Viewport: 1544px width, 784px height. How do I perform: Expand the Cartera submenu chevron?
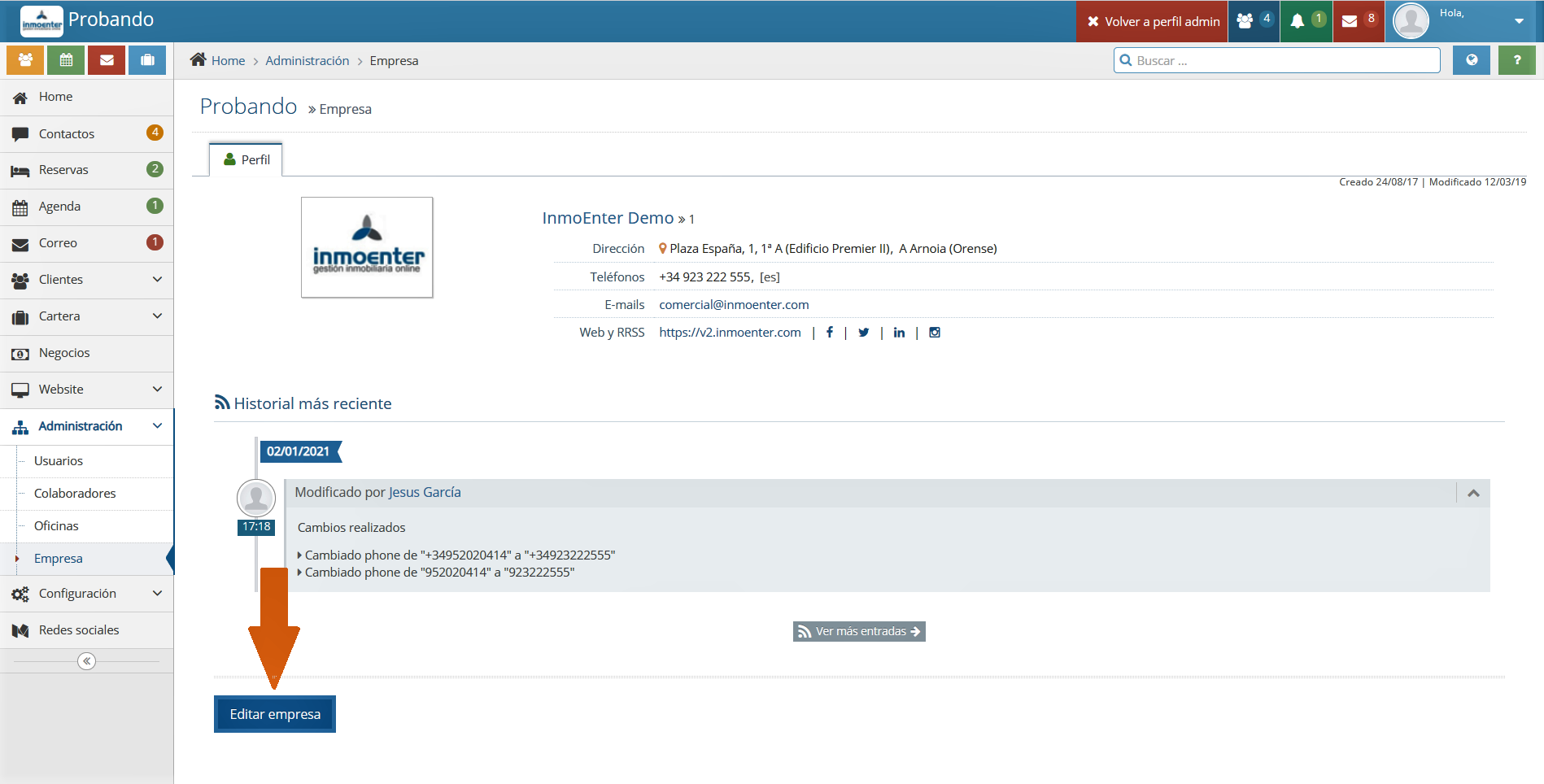[x=157, y=316]
